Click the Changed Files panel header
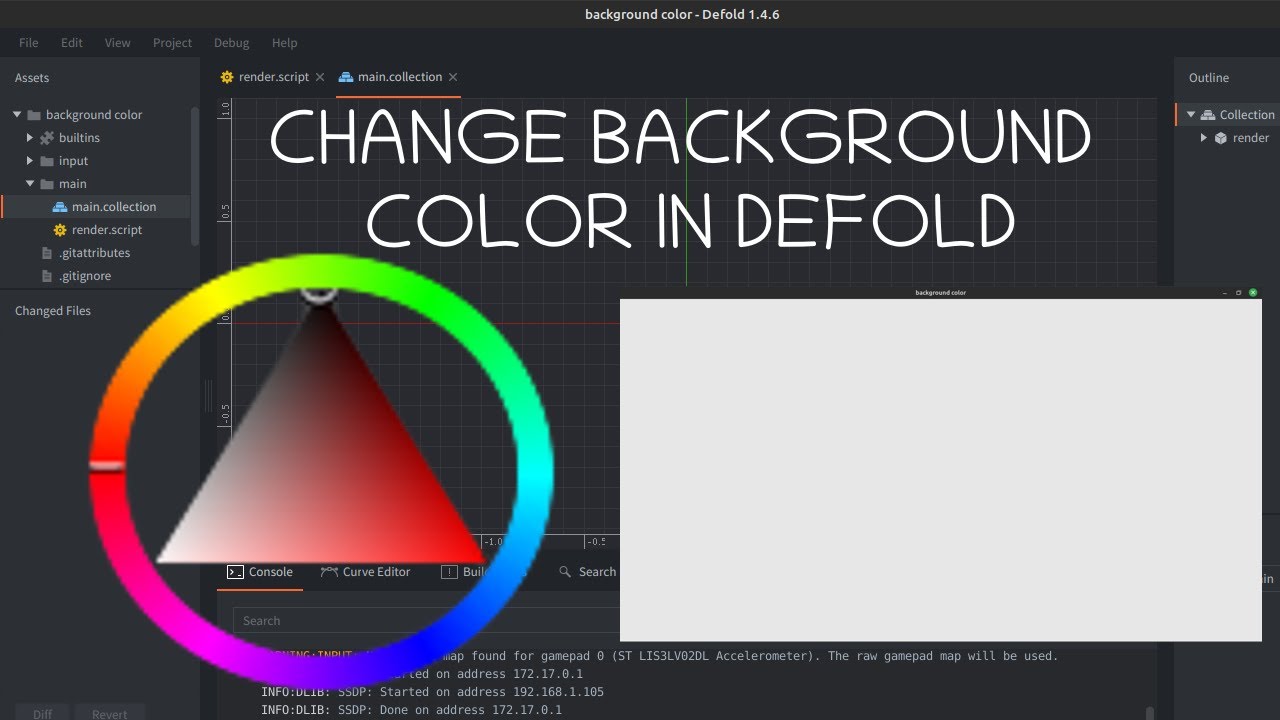 (x=53, y=311)
